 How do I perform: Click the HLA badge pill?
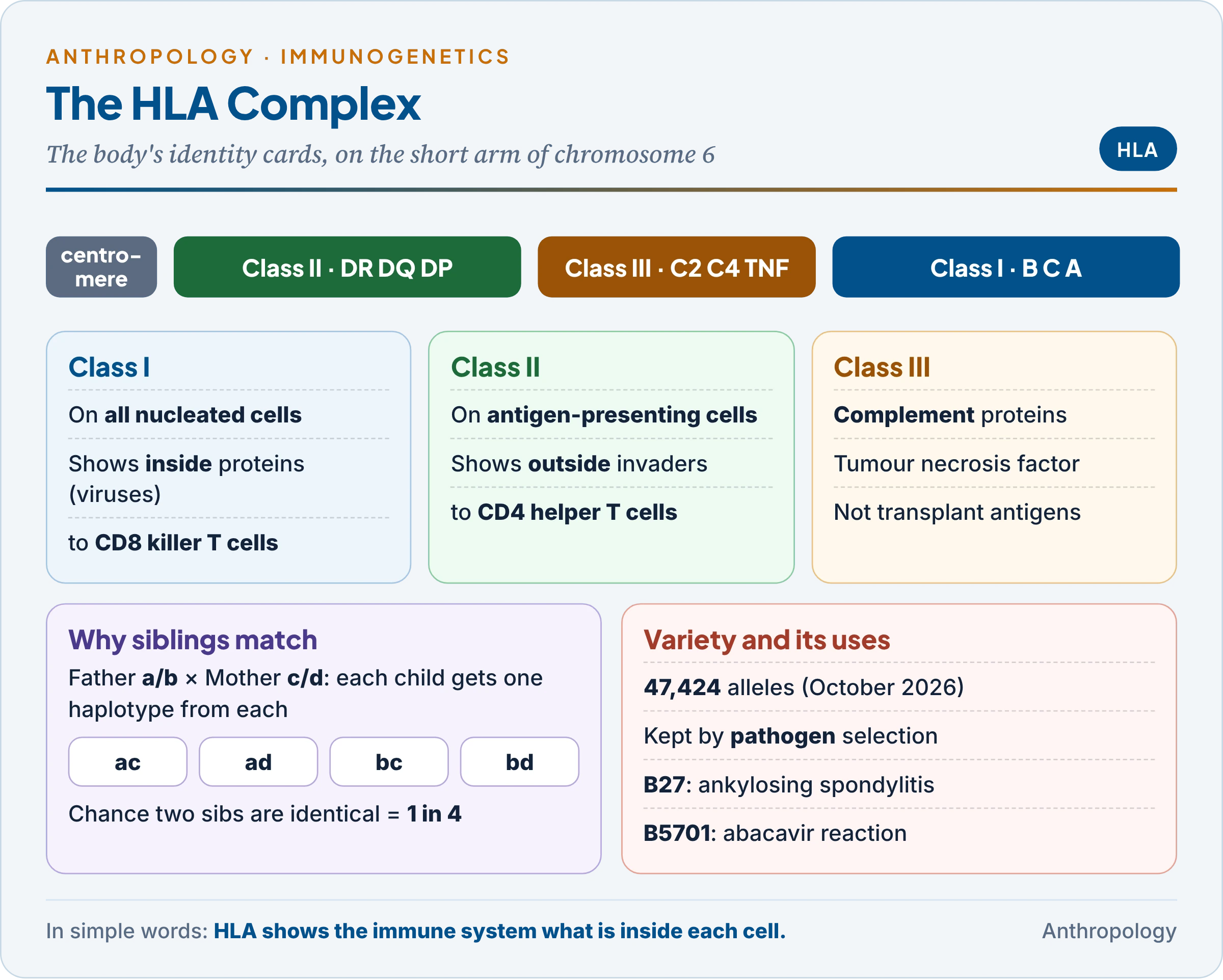(1137, 149)
